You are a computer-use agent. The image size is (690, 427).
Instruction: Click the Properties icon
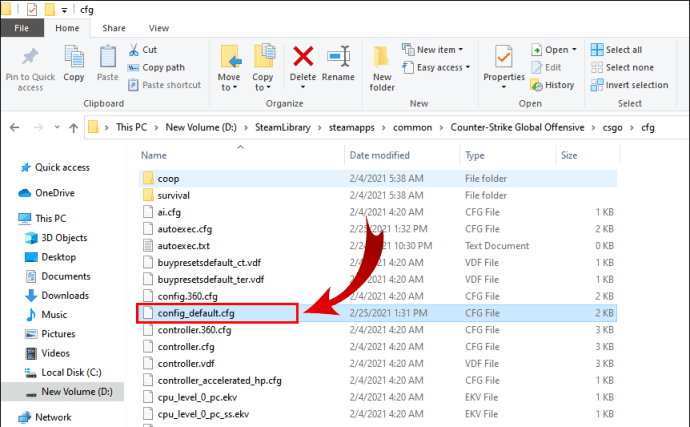[x=503, y=56]
